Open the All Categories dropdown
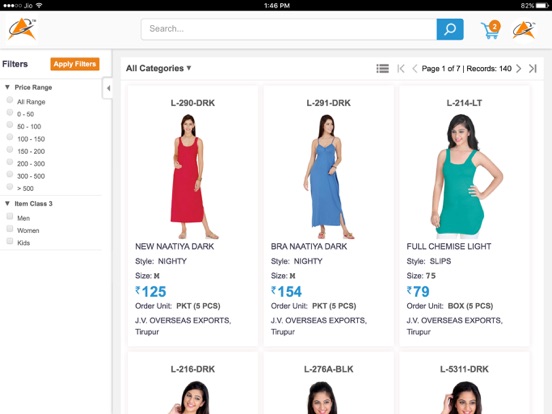Image resolution: width=552 pixels, height=414 pixels. coord(159,68)
